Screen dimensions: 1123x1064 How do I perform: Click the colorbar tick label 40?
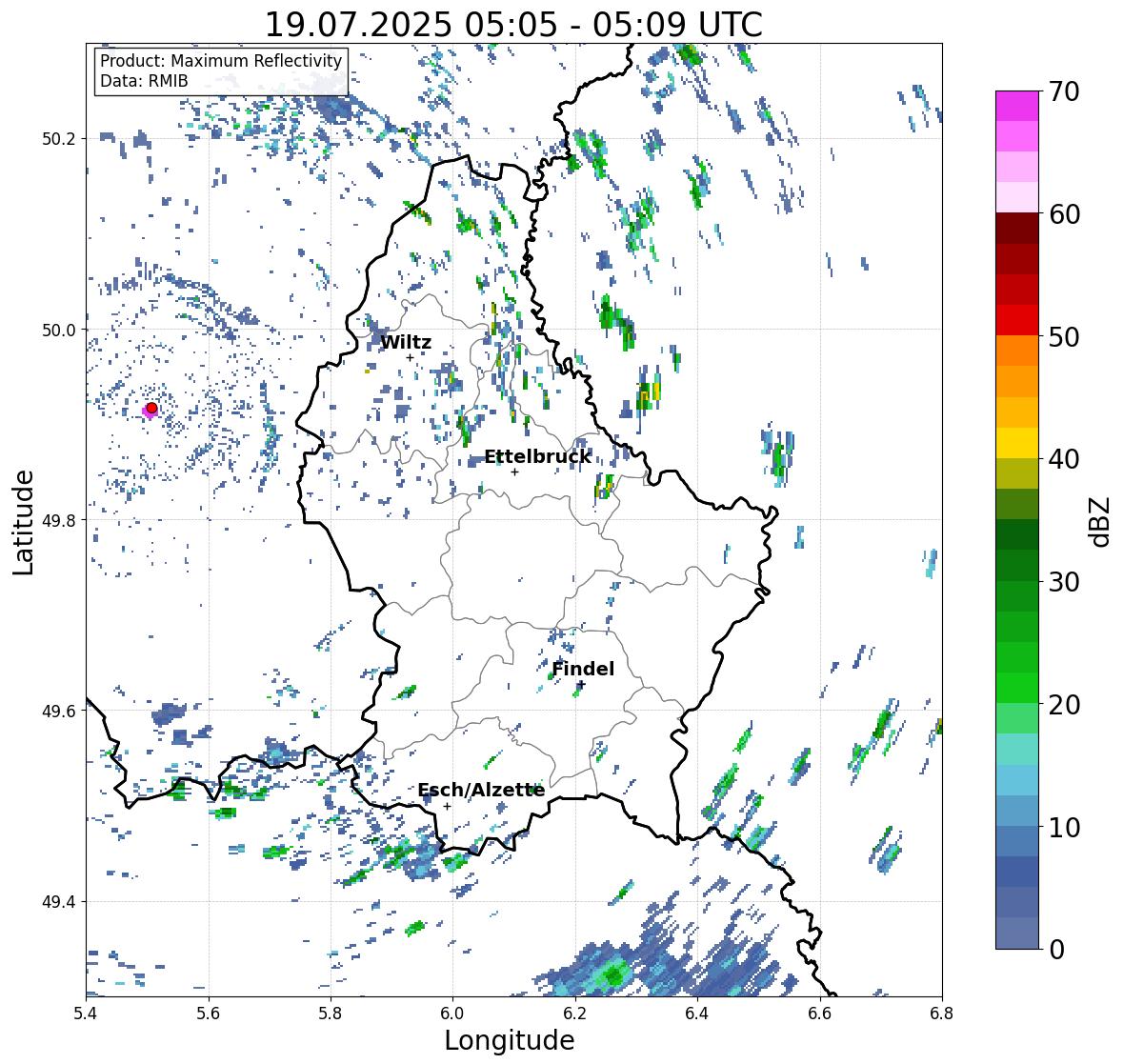[x=1064, y=459]
